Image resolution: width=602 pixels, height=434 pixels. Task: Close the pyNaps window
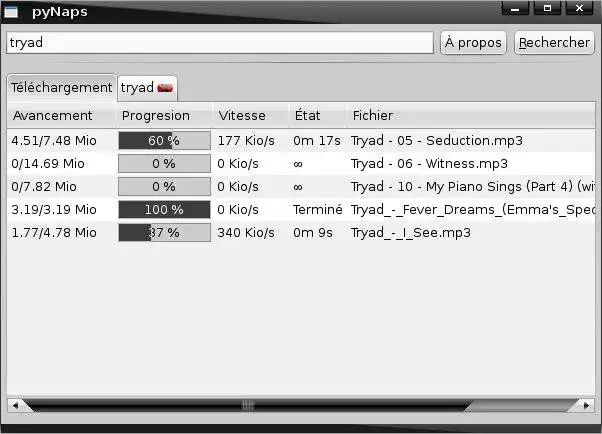pos(580,8)
